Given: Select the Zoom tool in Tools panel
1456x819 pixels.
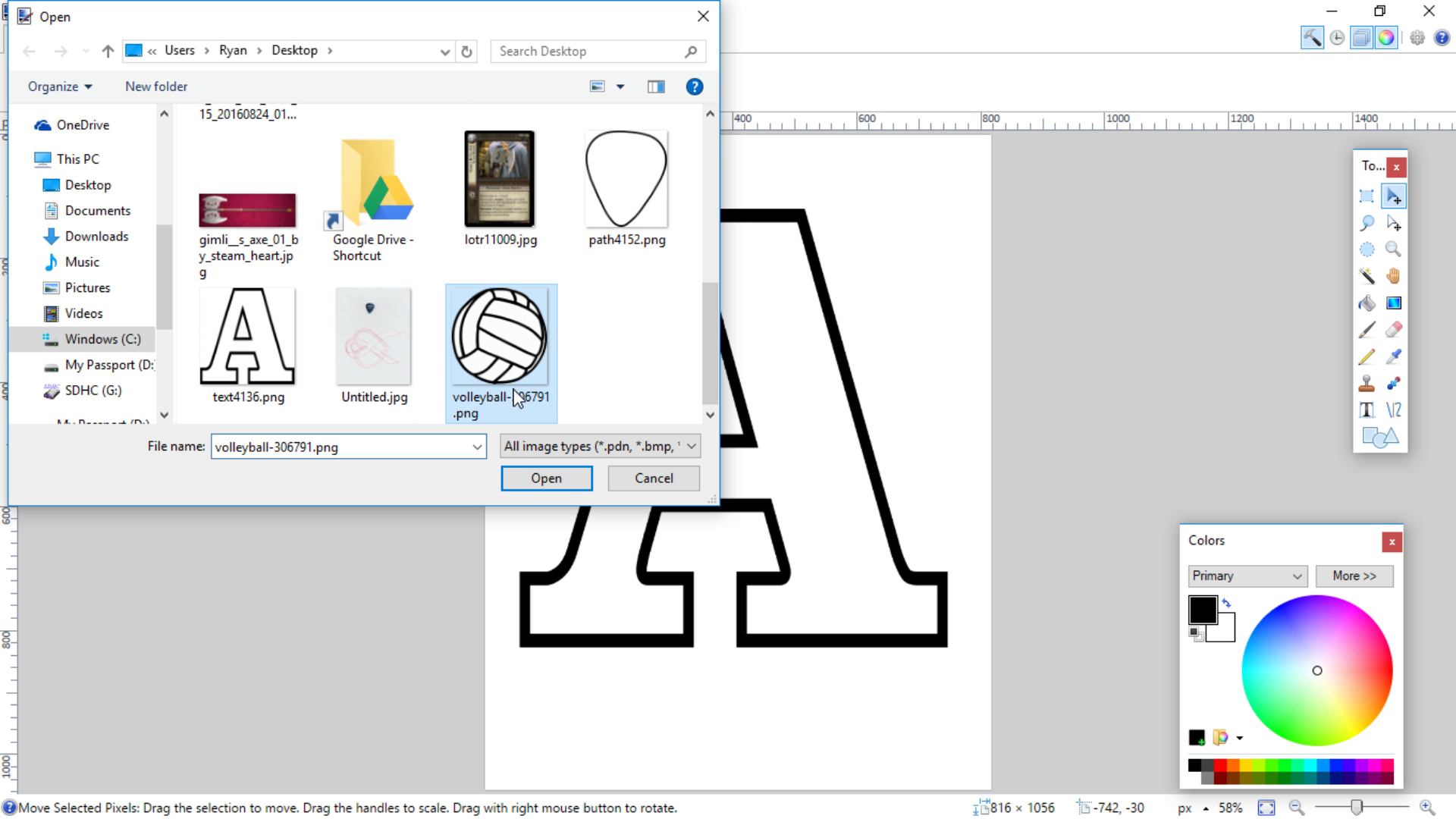Looking at the screenshot, I should [1393, 249].
